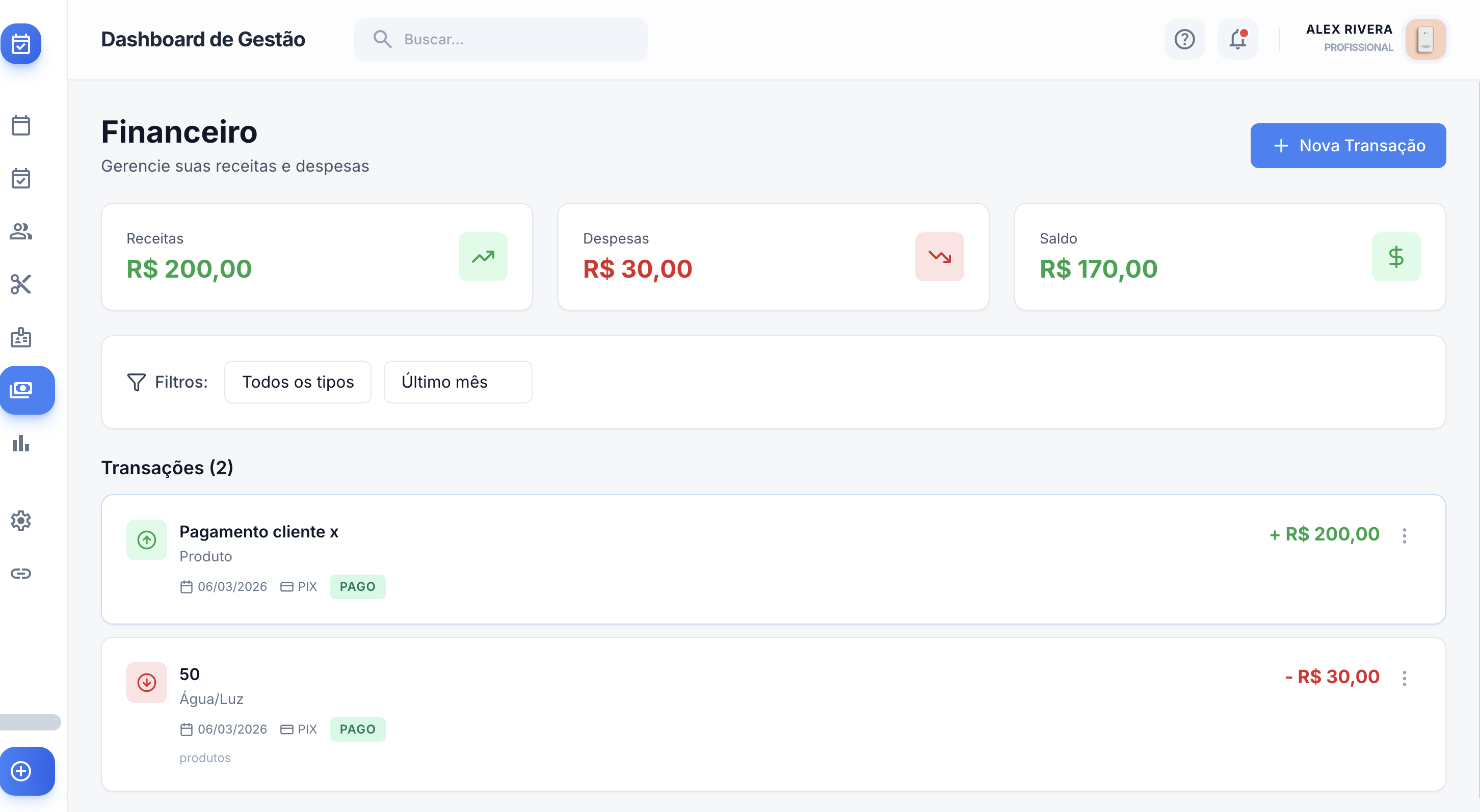Expand the Todos os tipos filter dropdown
Image resolution: width=1480 pixels, height=812 pixels.
[x=298, y=382]
